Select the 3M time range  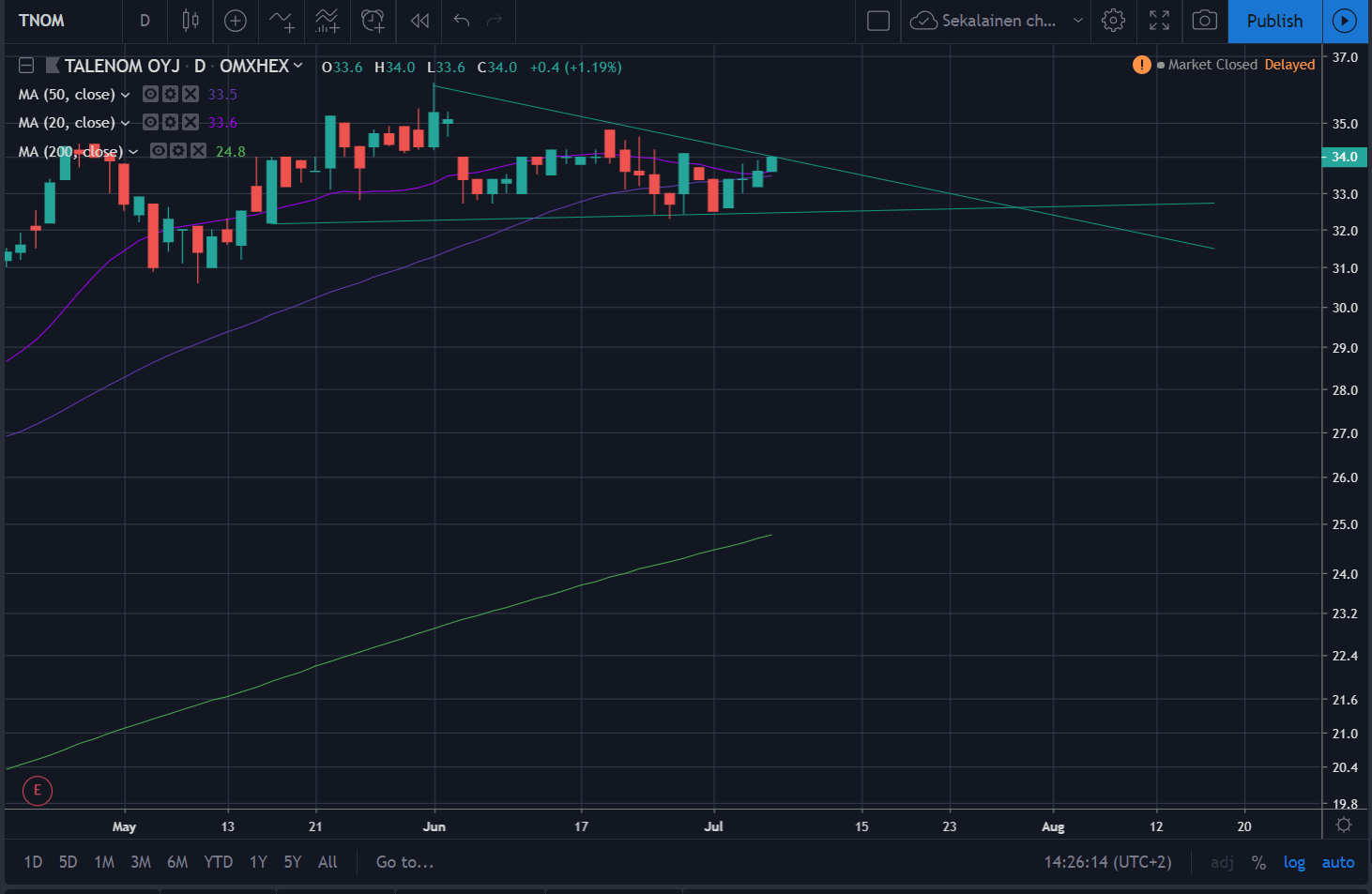click(141, 862)
